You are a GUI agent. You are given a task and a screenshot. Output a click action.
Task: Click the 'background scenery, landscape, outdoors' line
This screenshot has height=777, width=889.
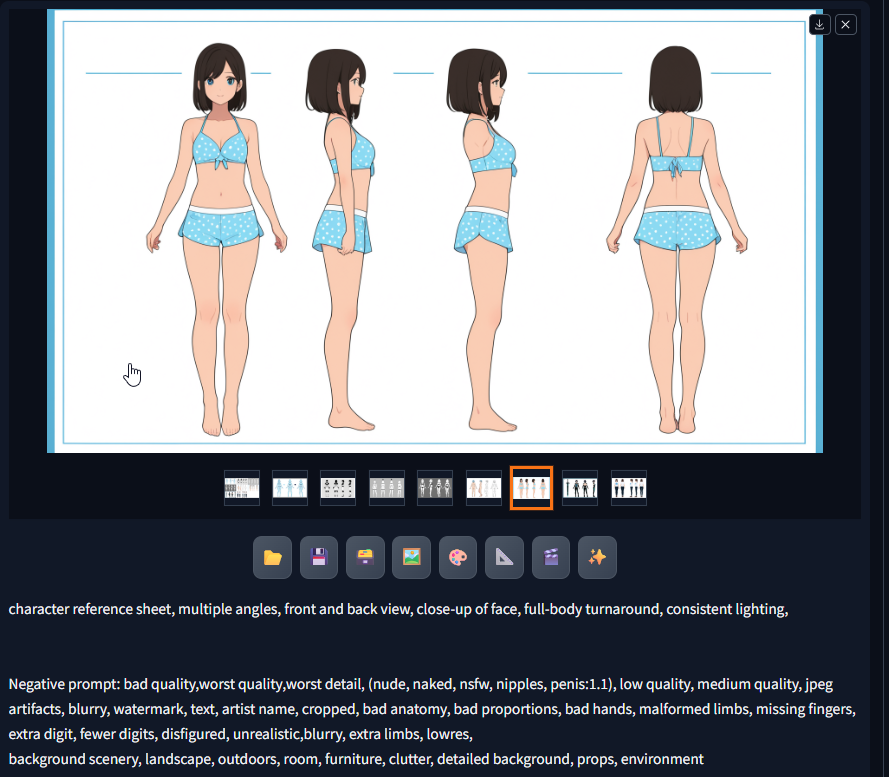tap(355, 759)
